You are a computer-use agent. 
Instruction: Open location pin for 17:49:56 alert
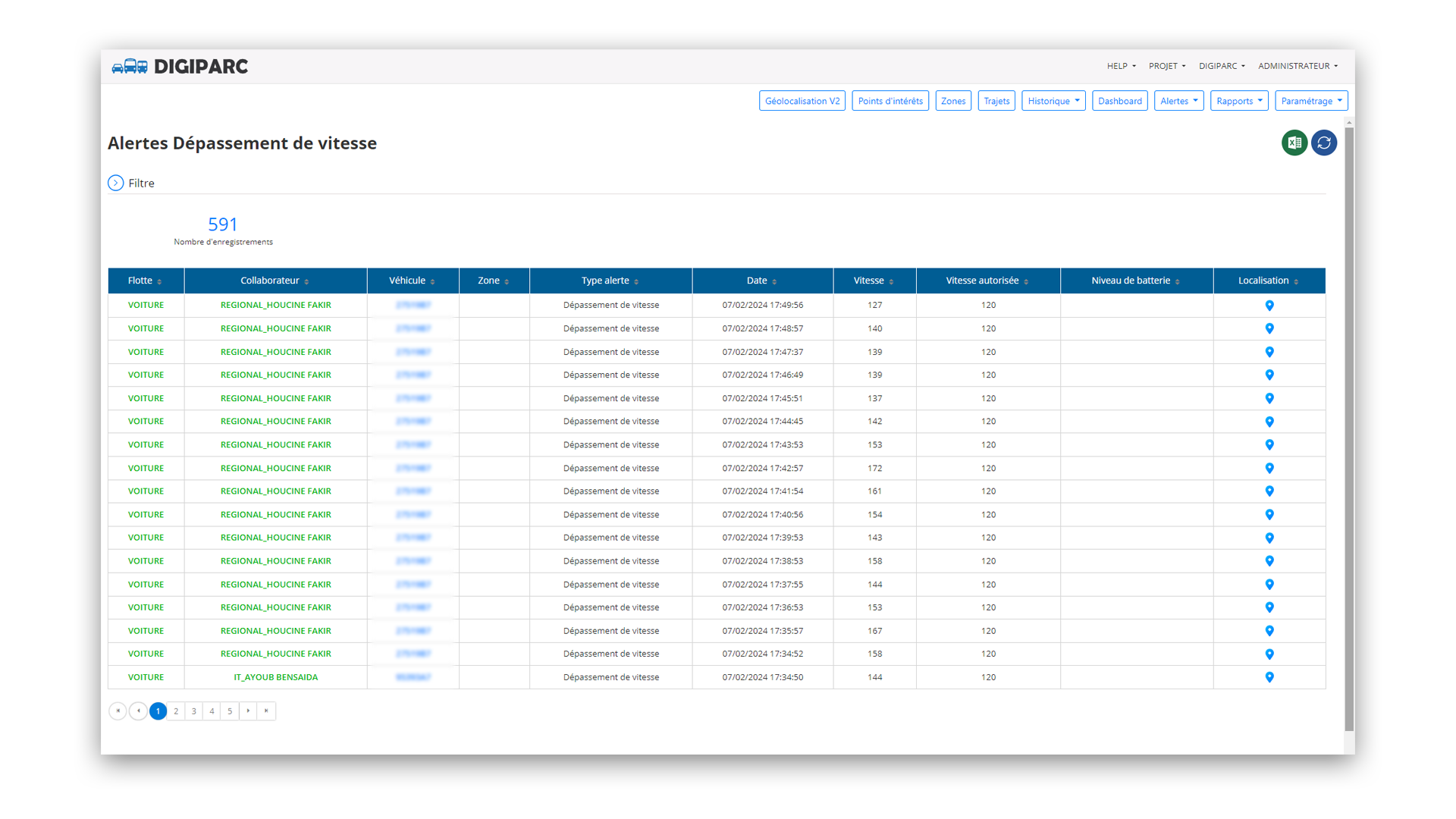(x=1269, y=306)
